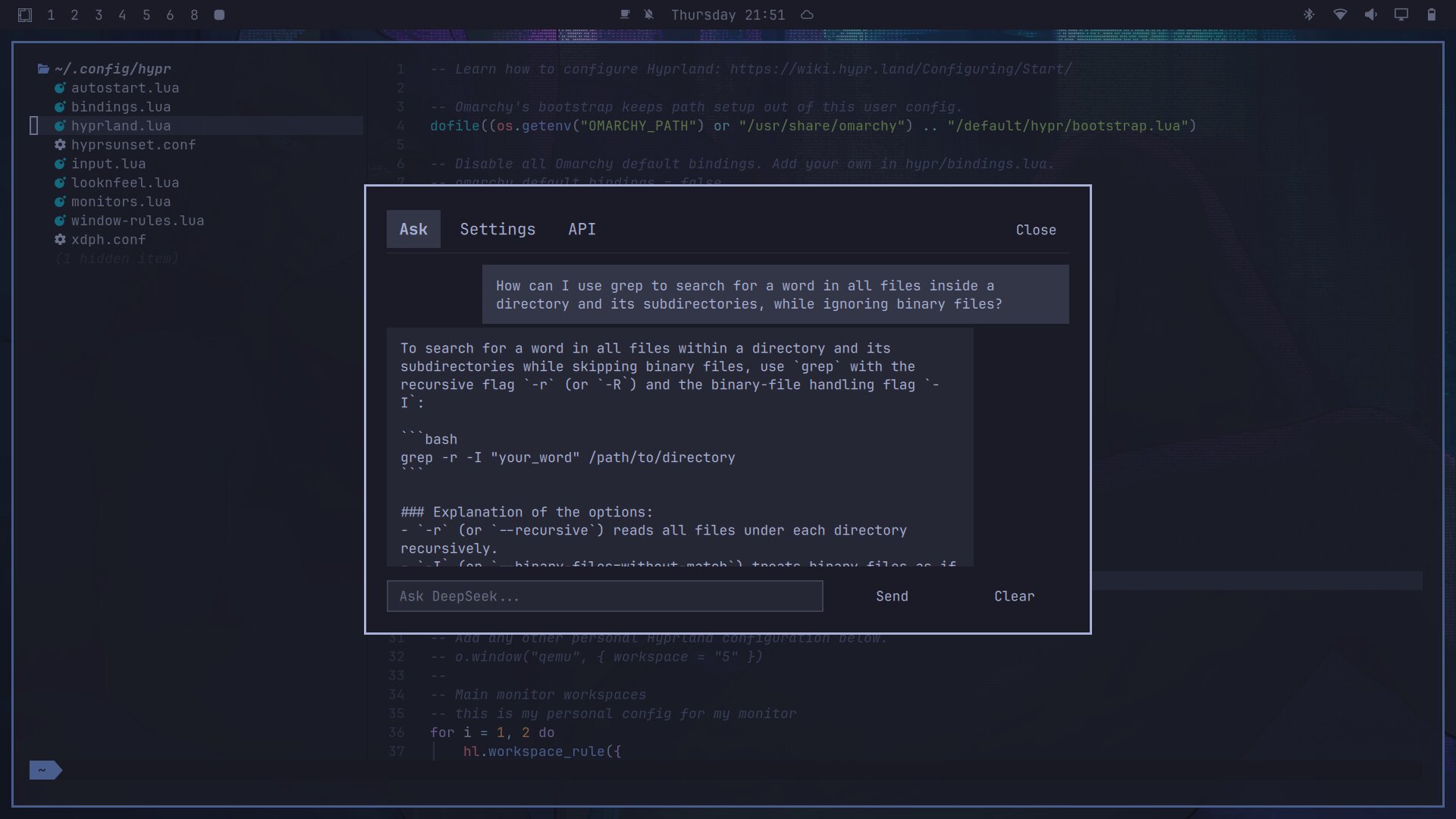Close the DeepSeek dialog
Screen dimensions: 1456x819
pos(1036,230)
